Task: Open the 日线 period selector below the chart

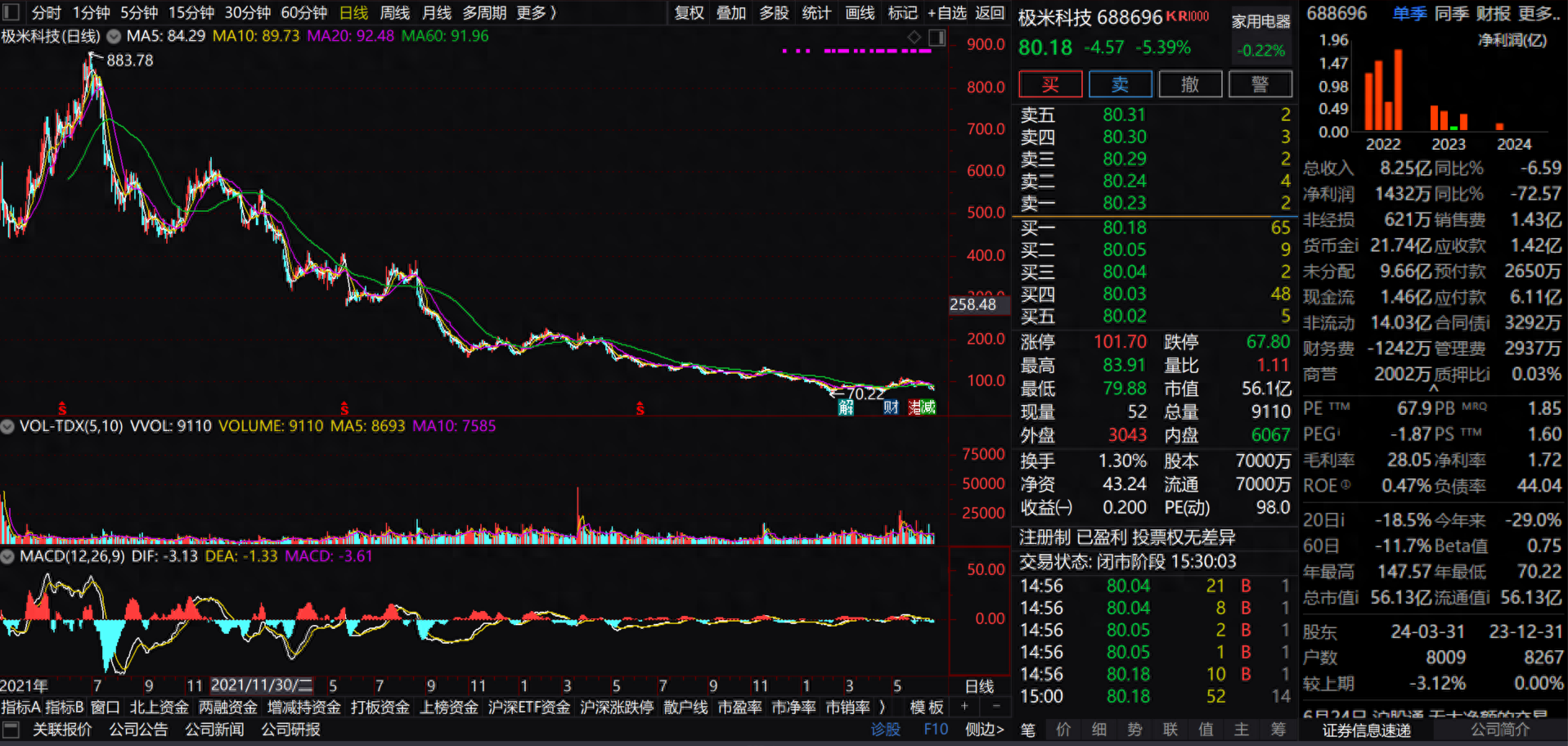Action: (x=979, y=686)
